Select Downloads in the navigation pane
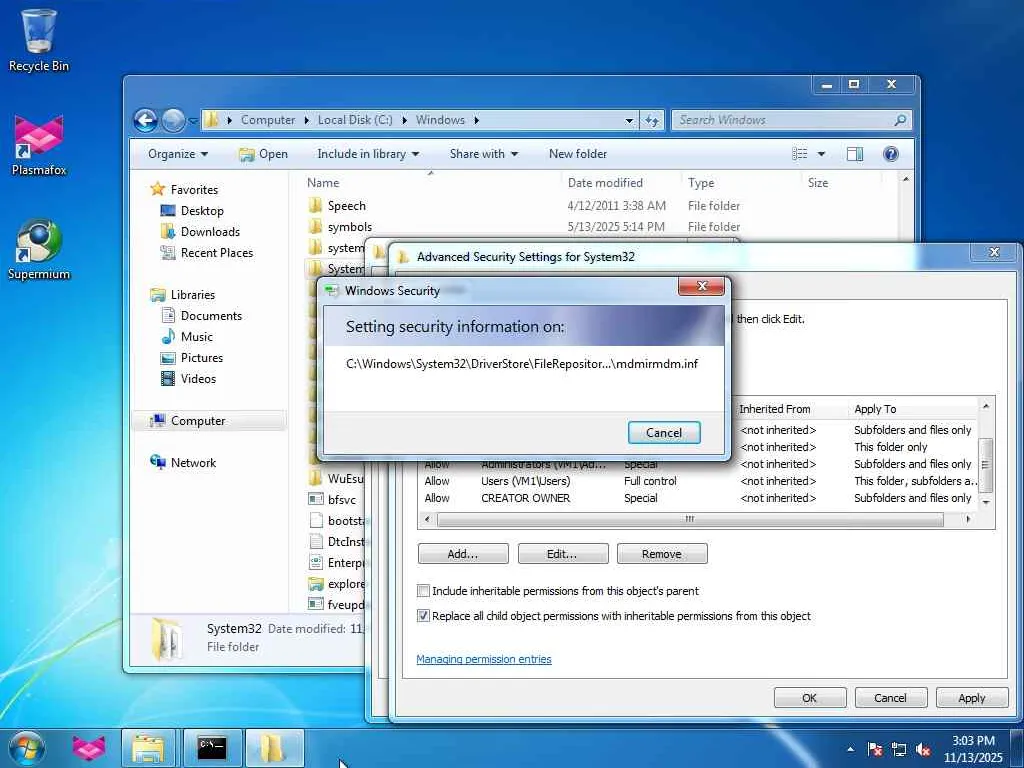 (x=210, y=232)
